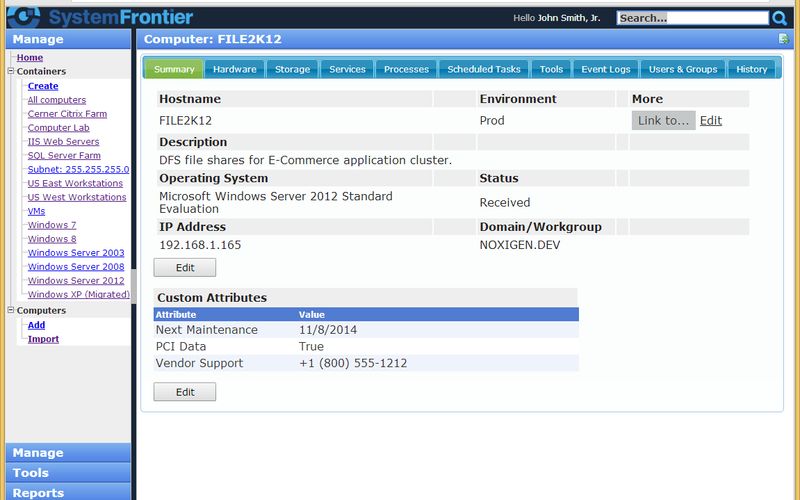This screenshot has height=500, width=800.
Task: Click the top Manage panel header
Action: click(68, 39)
